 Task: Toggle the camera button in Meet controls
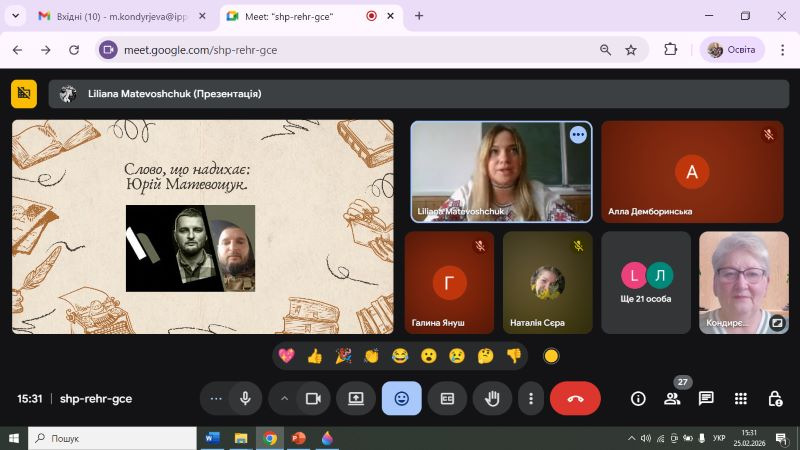pyautogui.click(x=312, y=398)
